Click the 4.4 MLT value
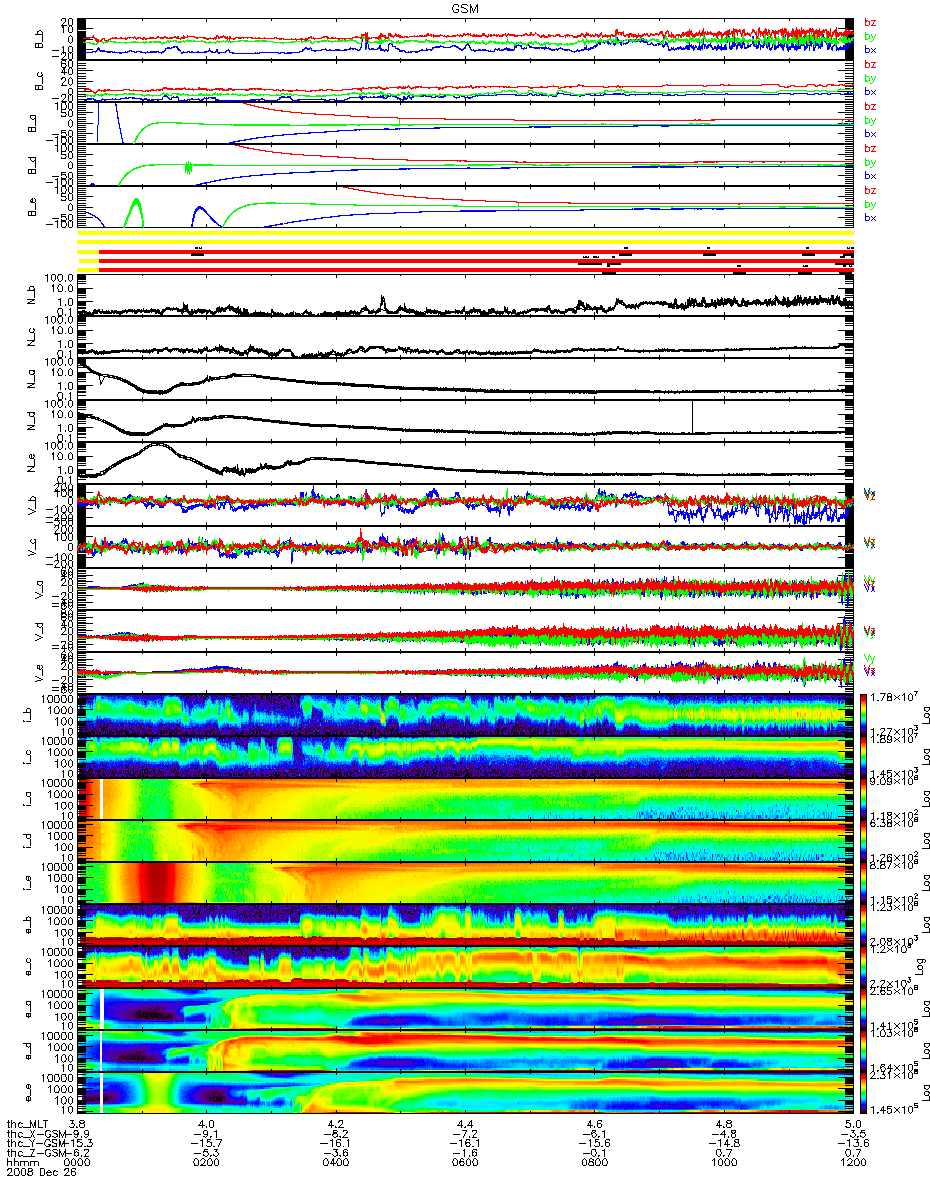Screen dimensions: 930x1200 (465, 1124)
